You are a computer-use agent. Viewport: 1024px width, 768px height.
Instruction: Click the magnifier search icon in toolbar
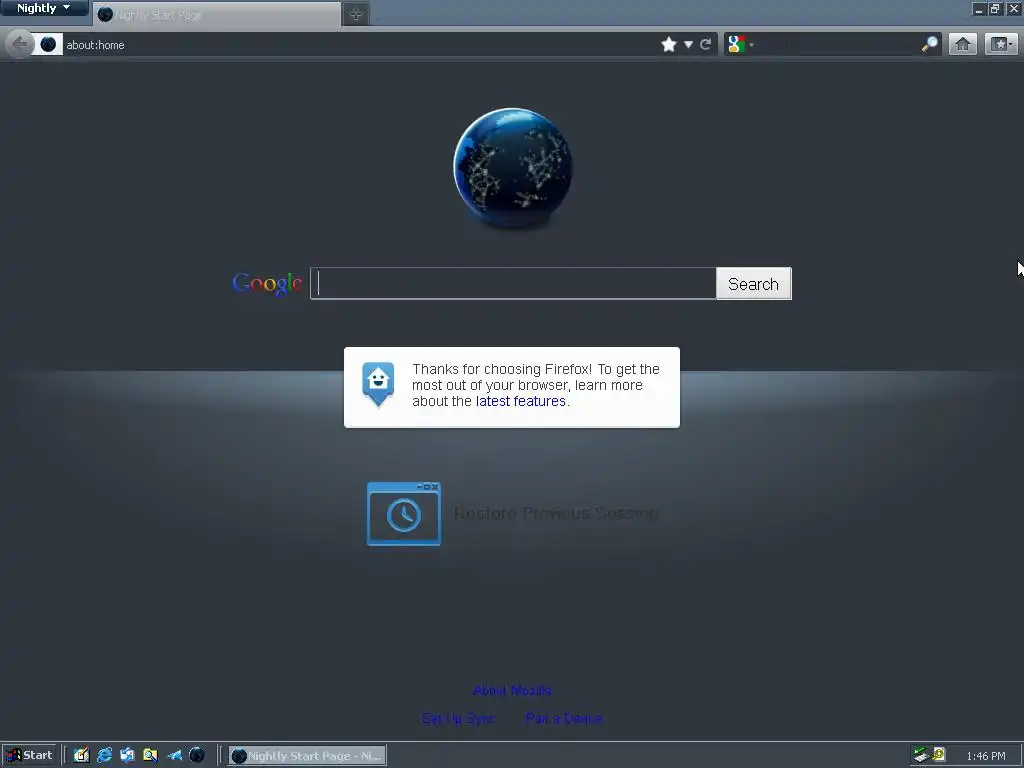(x=929, y=44)
